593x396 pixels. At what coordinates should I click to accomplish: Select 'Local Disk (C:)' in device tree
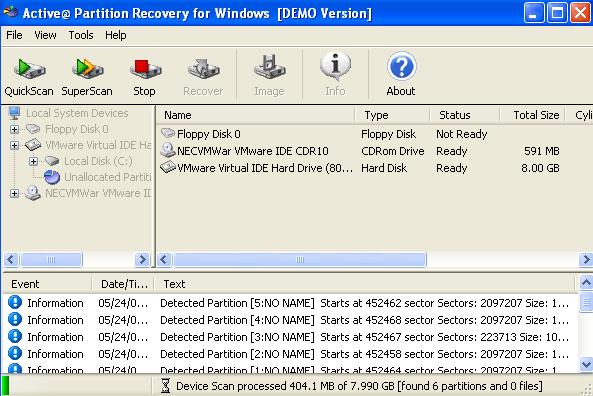(98, 161)
